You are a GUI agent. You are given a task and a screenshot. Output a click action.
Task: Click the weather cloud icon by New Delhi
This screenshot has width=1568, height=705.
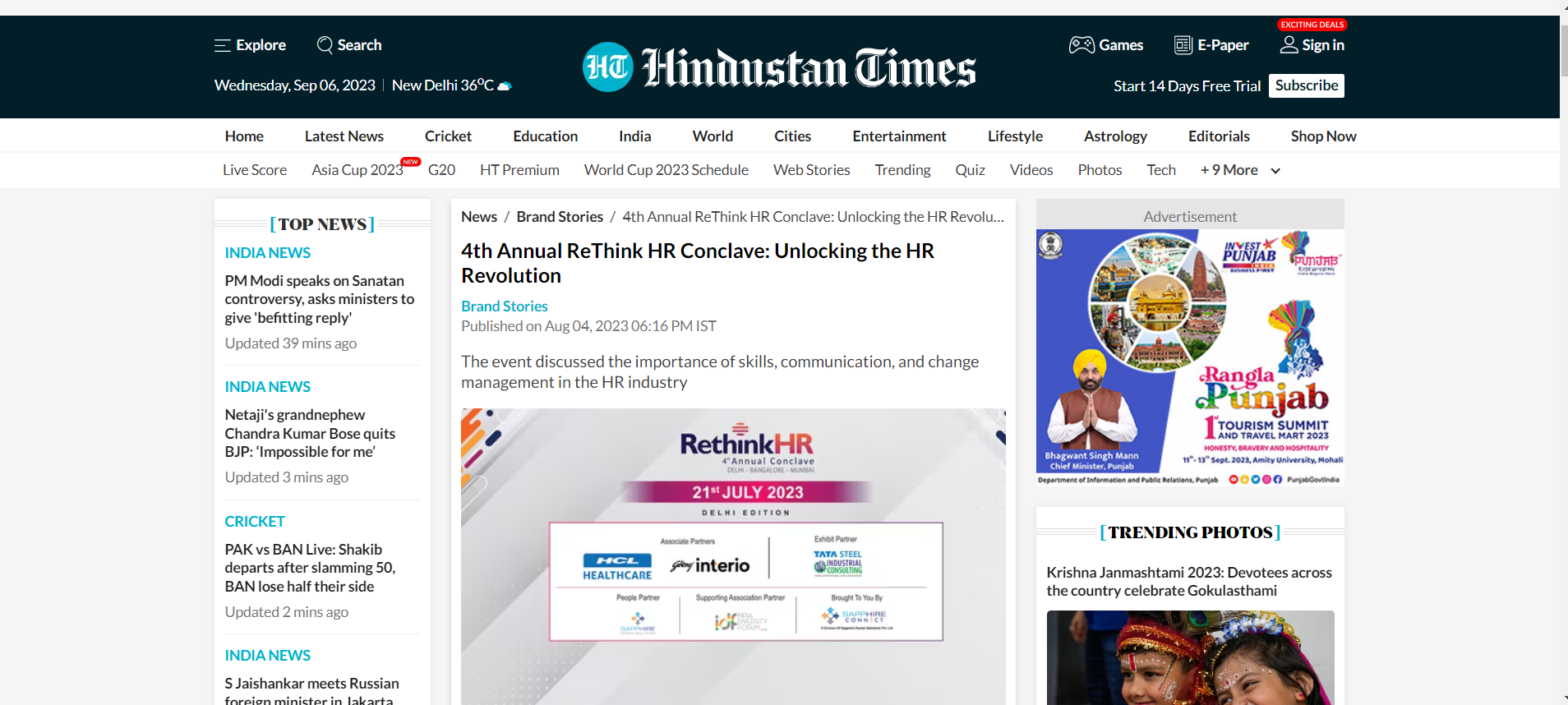[505, 85]
